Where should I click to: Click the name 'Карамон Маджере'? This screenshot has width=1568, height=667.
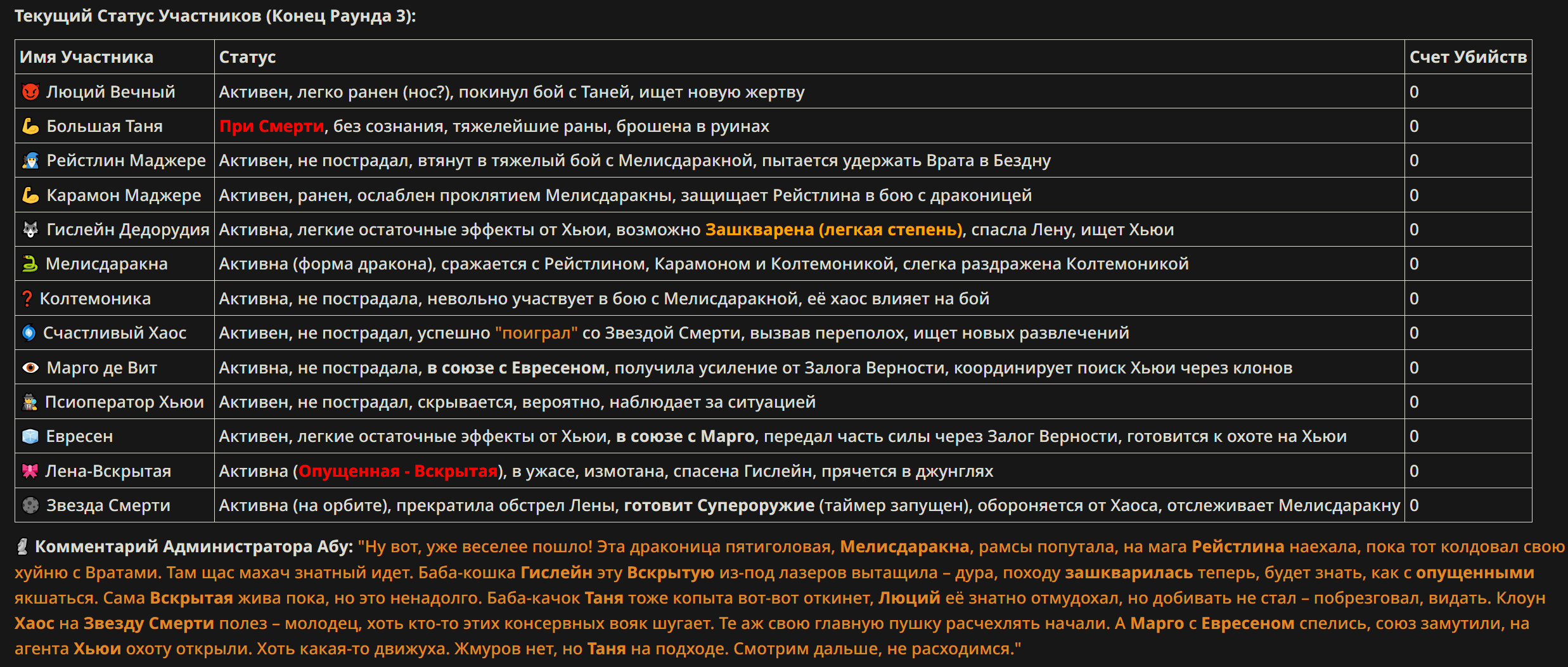(124, 195)
